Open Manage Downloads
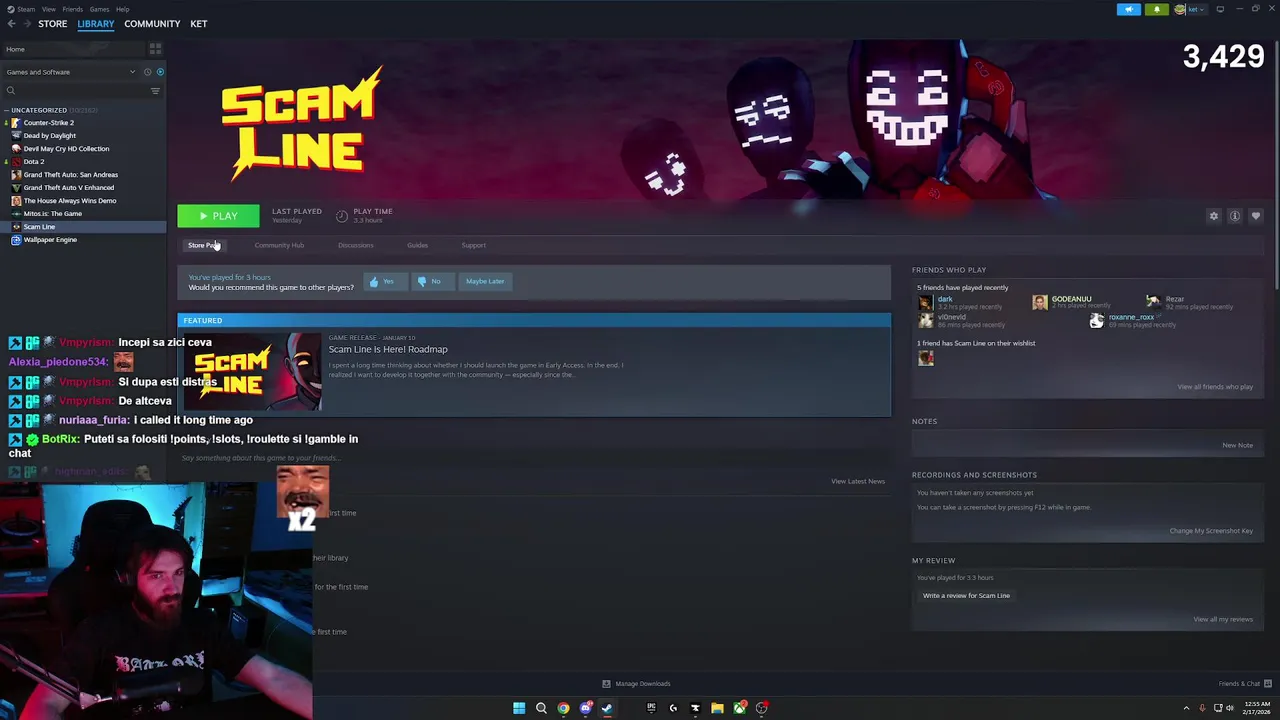Viewport: 1280px width, 720px height. 636,684
